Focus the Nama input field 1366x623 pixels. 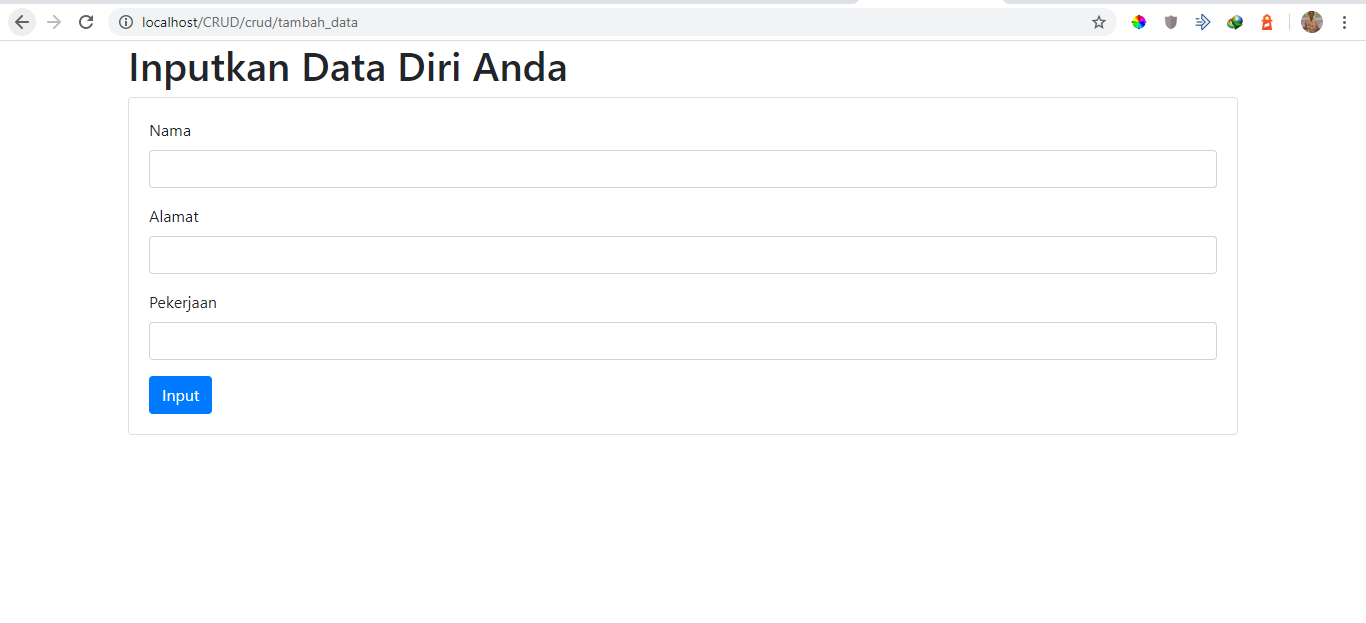[682, 168]
